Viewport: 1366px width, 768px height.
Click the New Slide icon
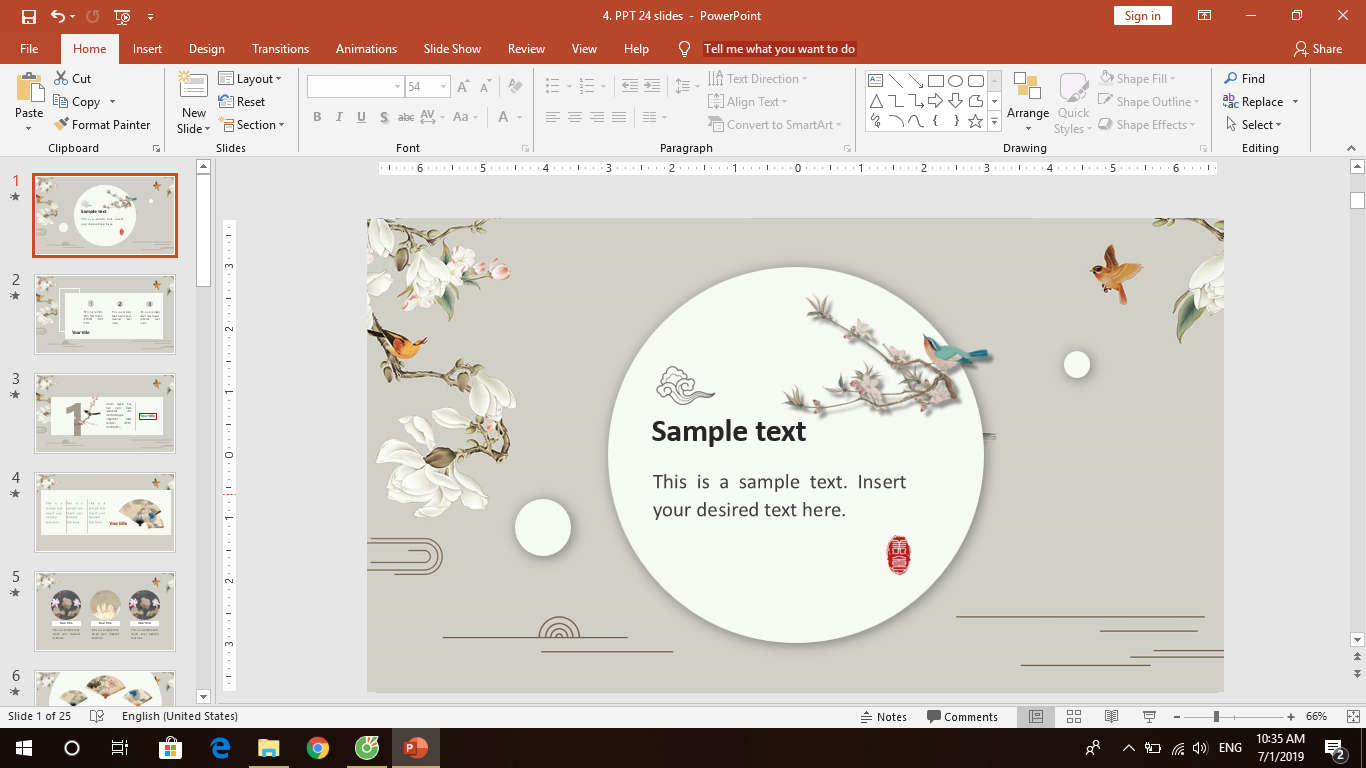pos(193,86)
